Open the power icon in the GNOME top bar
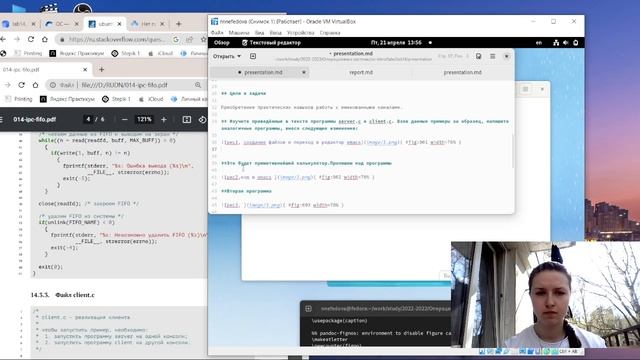The image size is (640, 360). pyautogui.click(x=576, y=42)
